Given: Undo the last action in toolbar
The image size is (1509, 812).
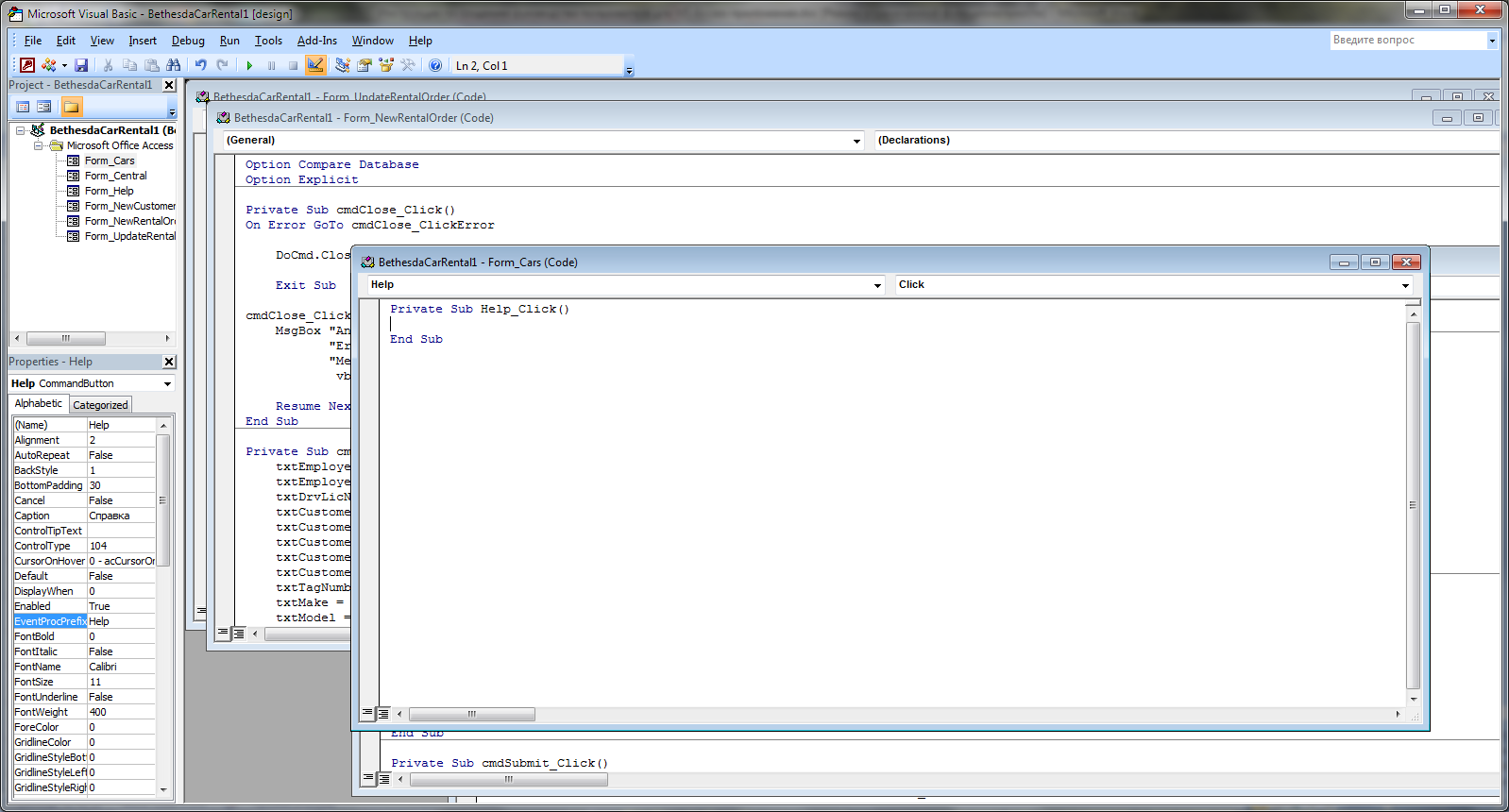Looking at the screenshot, I should tap(200, 65).
